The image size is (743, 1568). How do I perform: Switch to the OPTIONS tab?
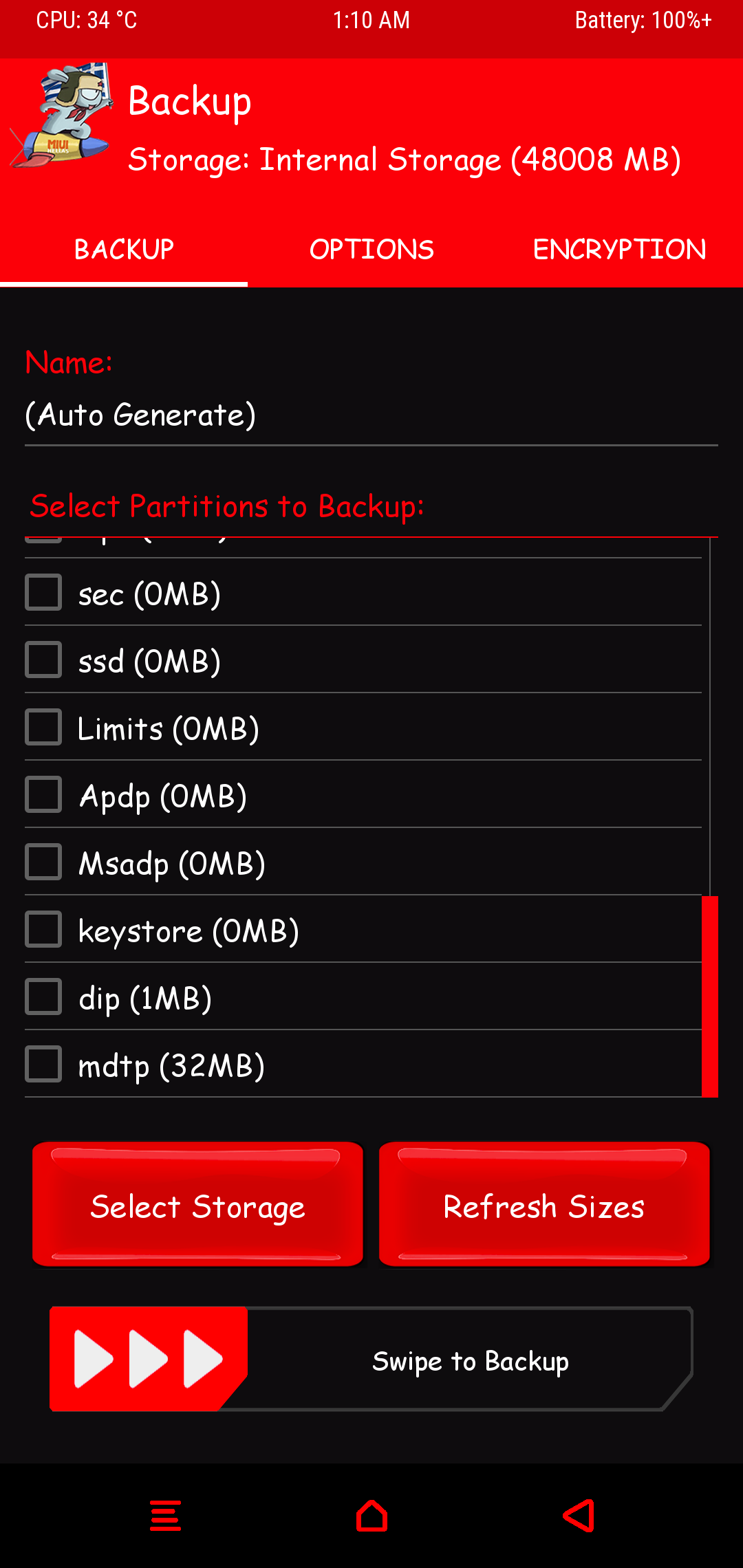click(x=371, y=250)
